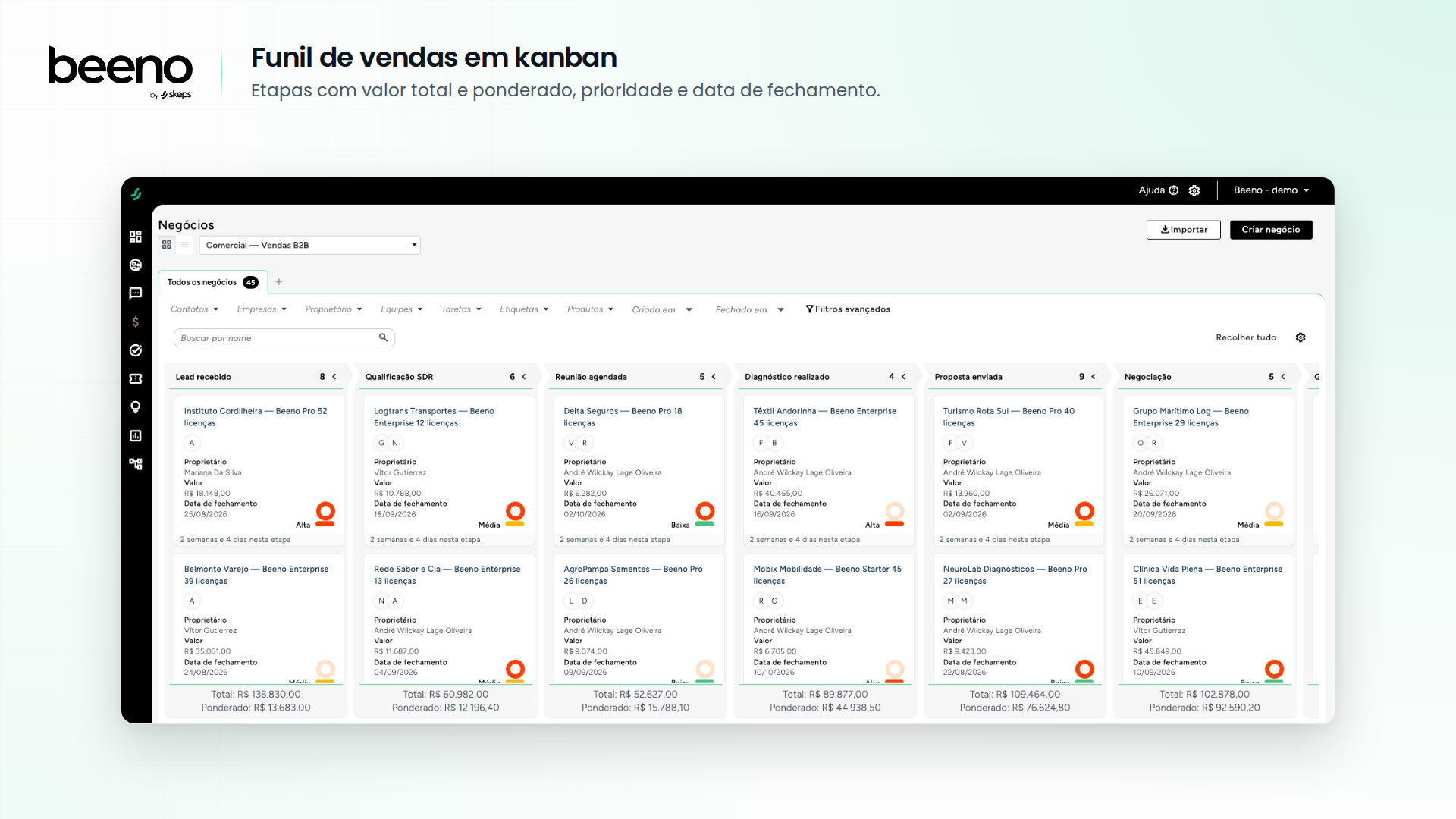This screenshot has height=819, width=1456.
Task: Click the magnifier icon in the search box
Action: [383, 337]
